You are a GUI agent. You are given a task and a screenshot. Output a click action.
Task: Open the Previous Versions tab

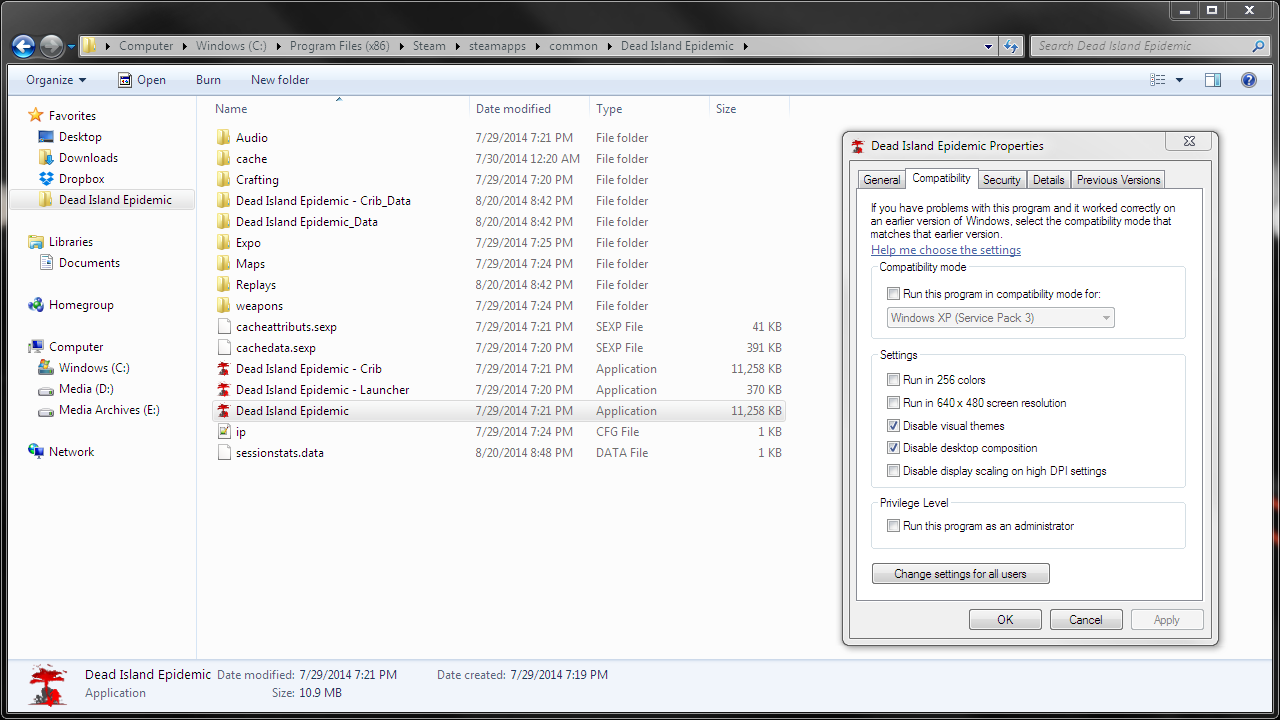tap(1118, 180)
